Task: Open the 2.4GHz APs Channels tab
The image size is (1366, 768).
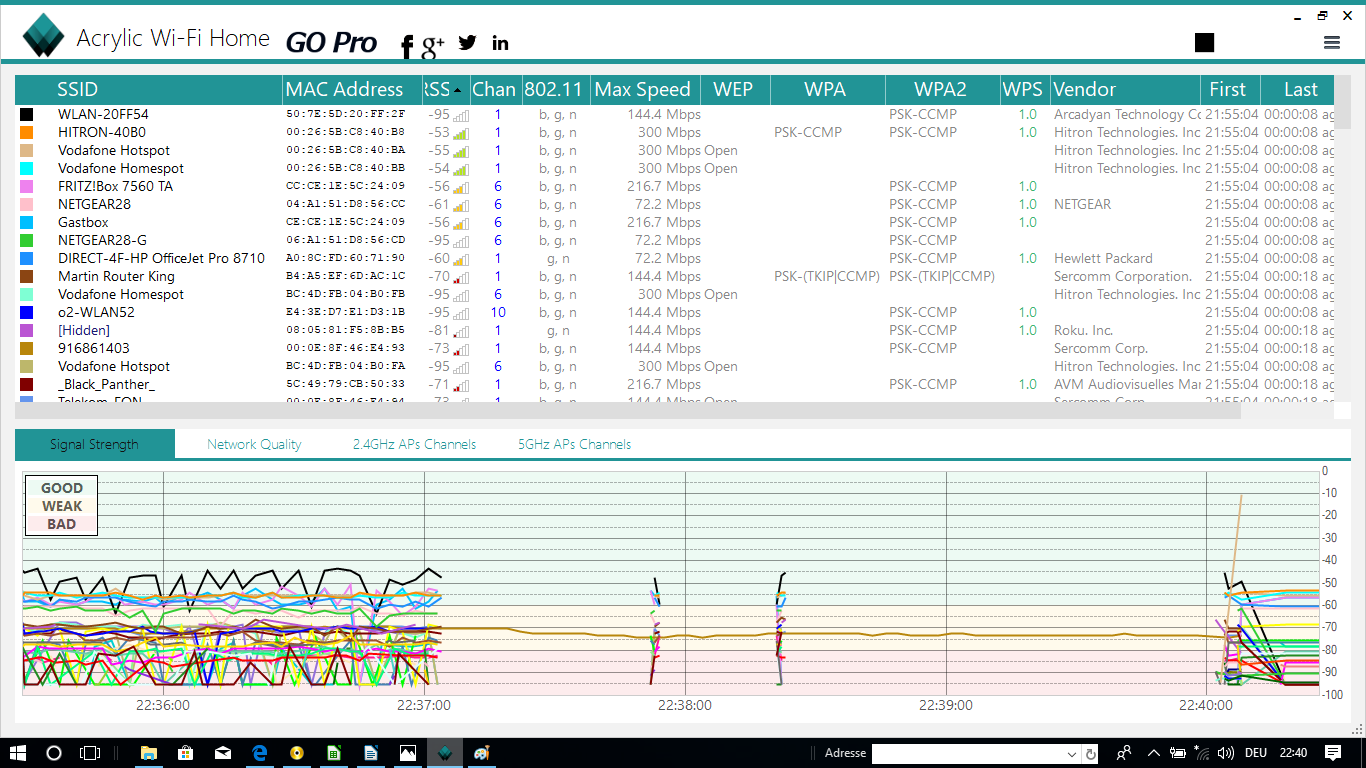Action: tap(414, 444)
